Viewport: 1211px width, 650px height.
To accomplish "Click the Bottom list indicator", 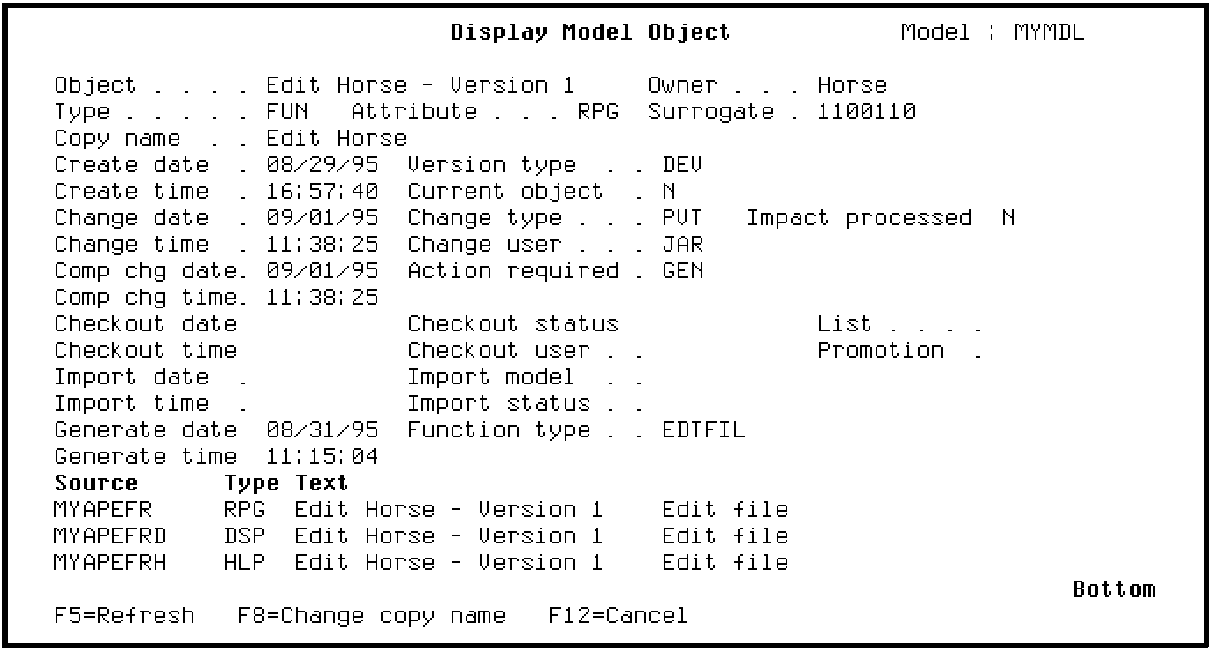I will [1113, 589].
